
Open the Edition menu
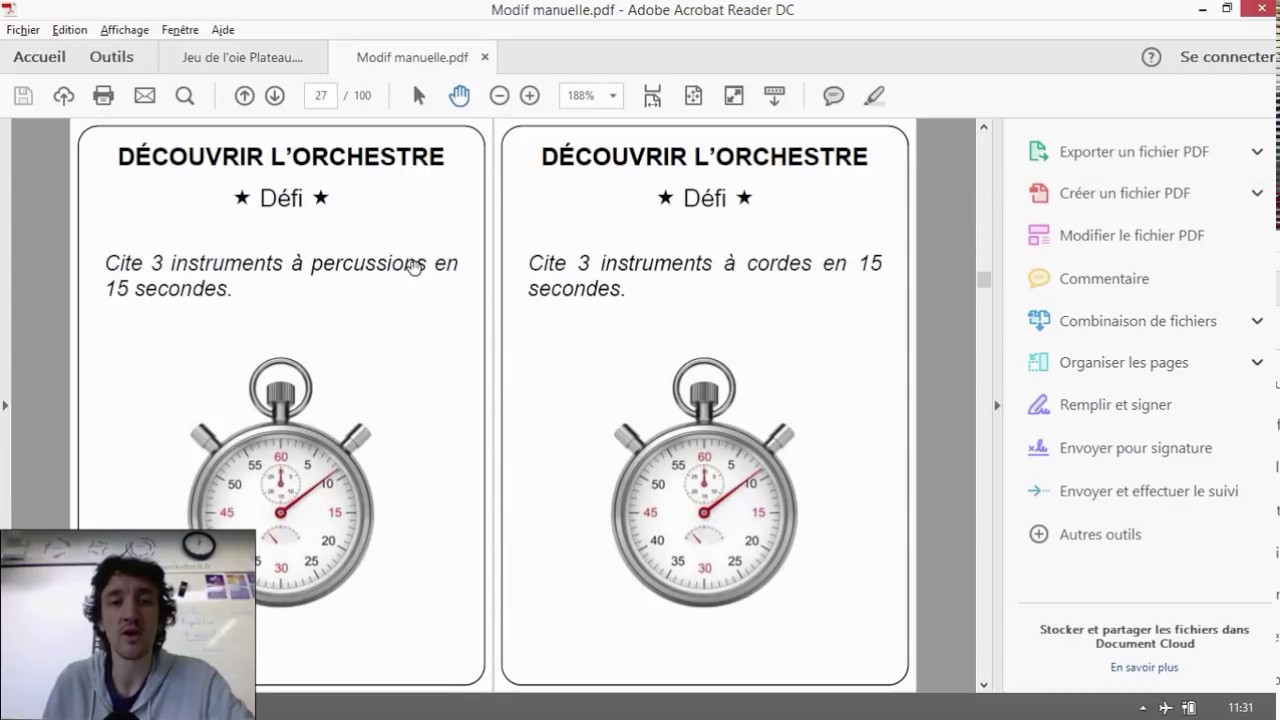[x=70, y=30]
